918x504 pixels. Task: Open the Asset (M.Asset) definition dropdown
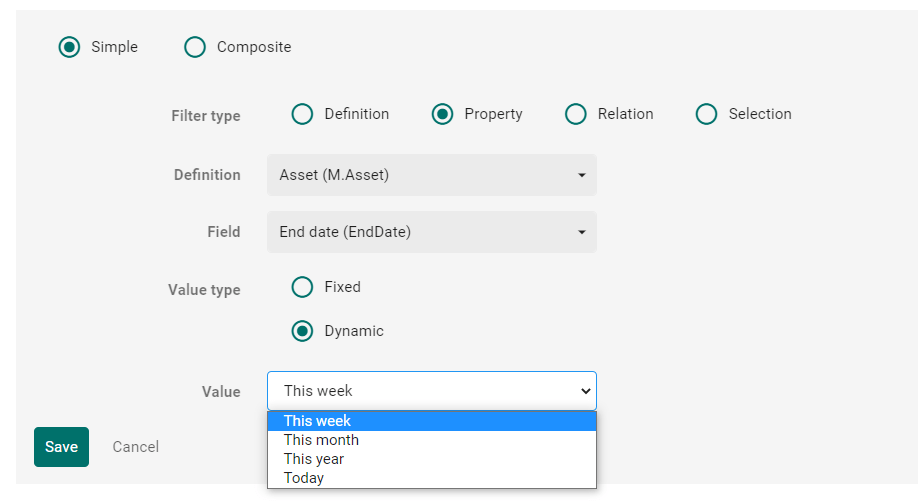pyautogui.click(x=431, y=175)
